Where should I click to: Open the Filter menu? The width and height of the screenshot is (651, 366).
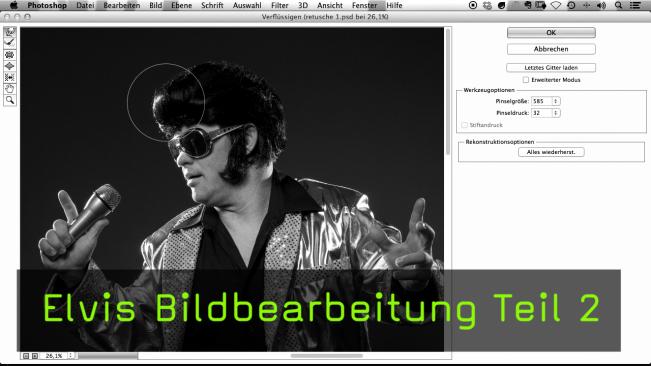point(279,5)
